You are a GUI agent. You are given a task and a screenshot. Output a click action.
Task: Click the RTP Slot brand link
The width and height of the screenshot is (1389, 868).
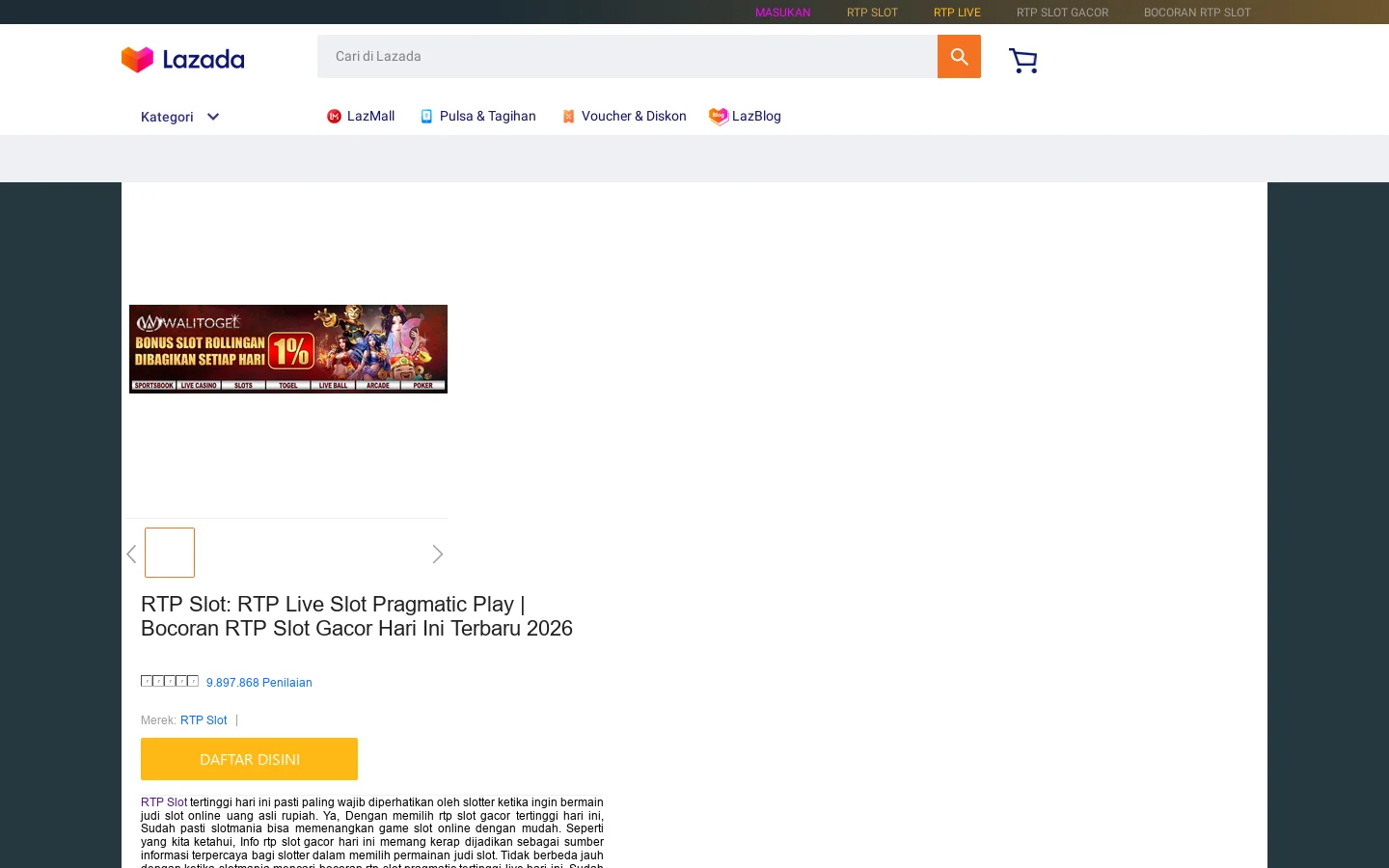click(204, 720)
